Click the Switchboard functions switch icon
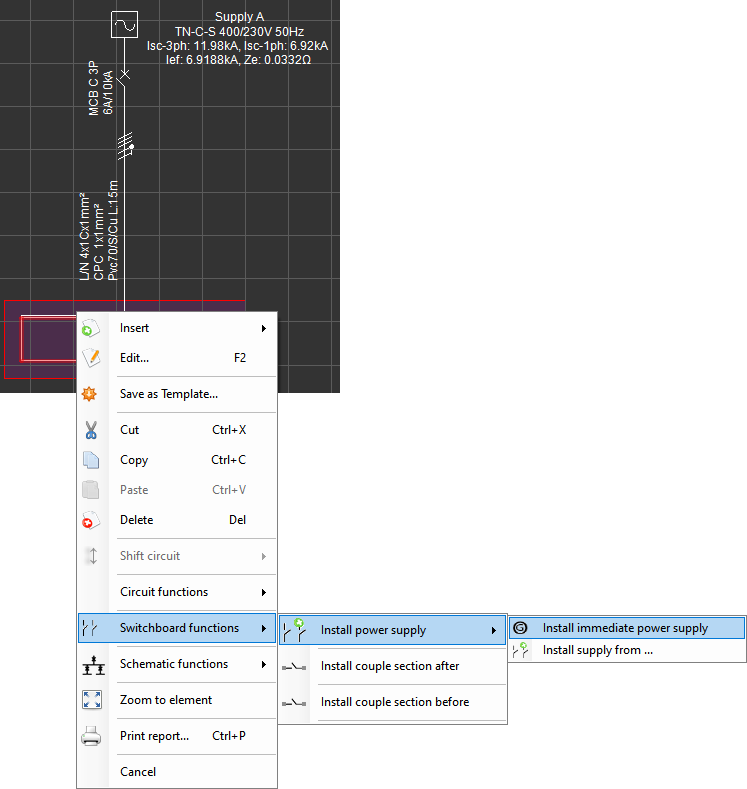Image resolution: width=747 pixels, height=789 pixels. (x=90, y=628)
